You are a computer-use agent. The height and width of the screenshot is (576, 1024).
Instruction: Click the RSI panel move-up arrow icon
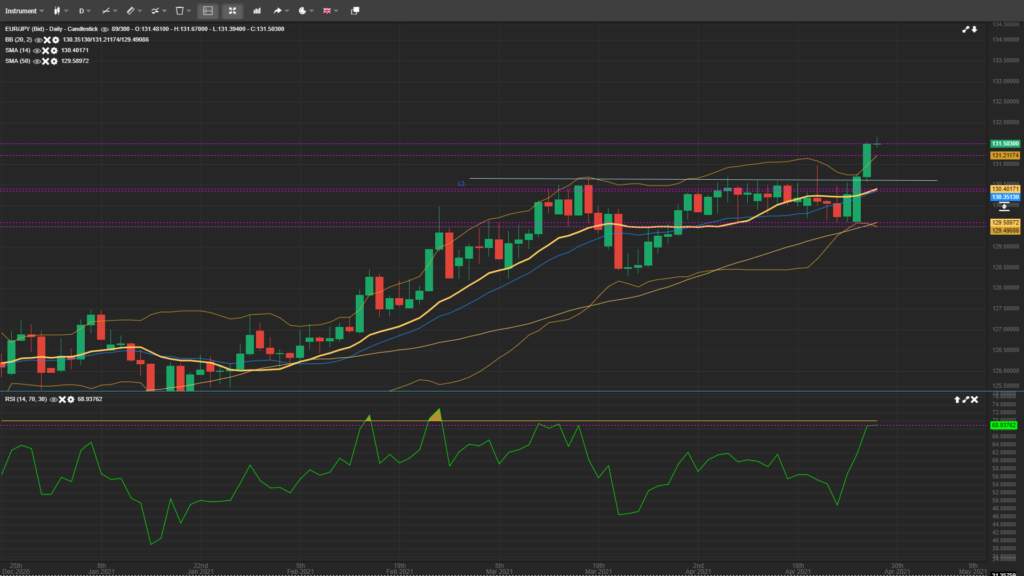click(957, 399)
